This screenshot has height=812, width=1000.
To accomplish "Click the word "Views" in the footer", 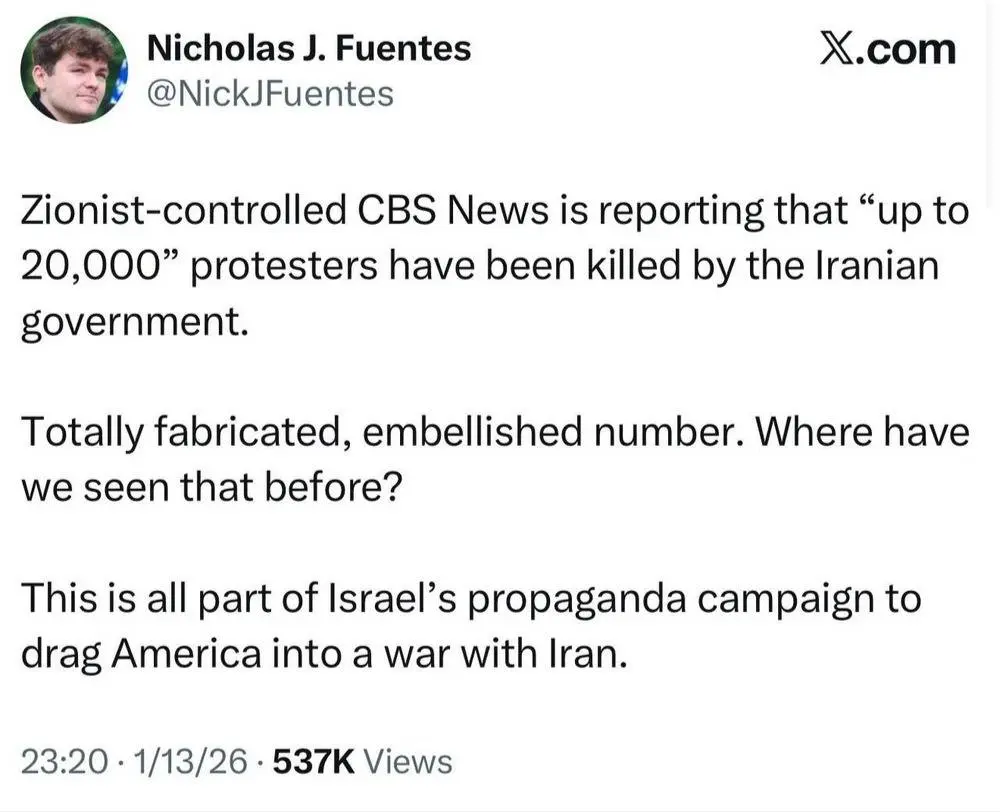I will (408, 763).
